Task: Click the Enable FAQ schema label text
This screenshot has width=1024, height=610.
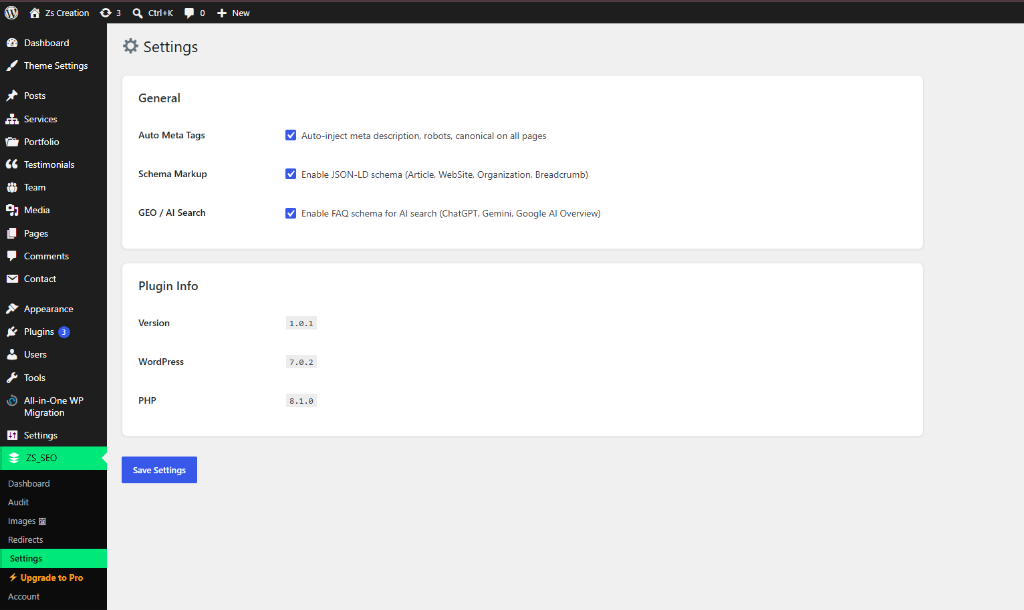Action: coord(451,214)
